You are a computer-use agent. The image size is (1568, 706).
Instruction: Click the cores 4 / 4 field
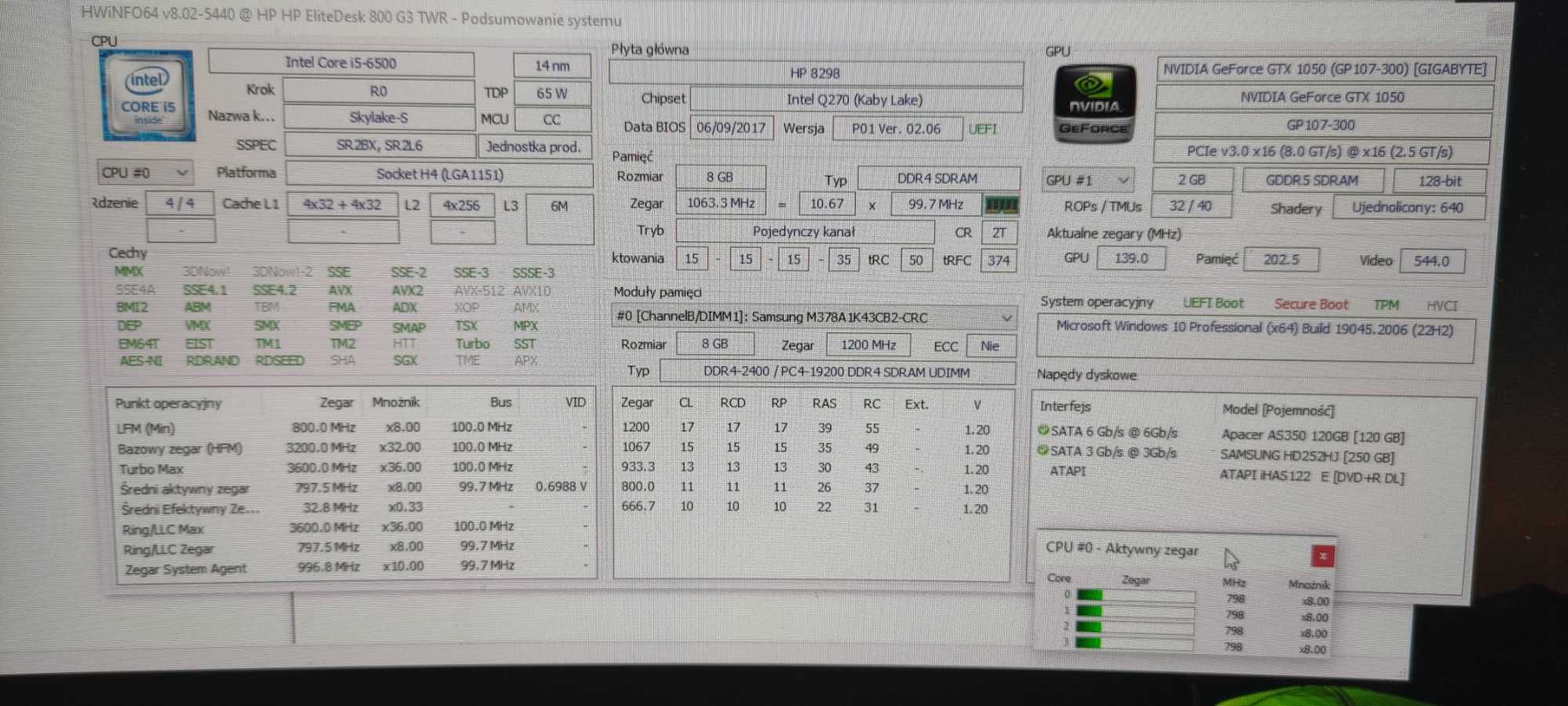click(x=180, y=203)
